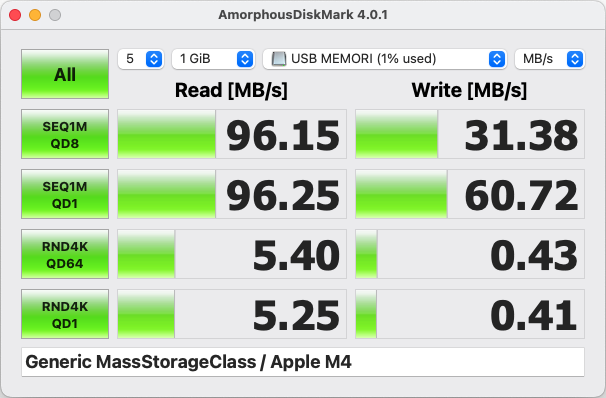Image resolution: width=606 pixels, height=398 pixels.
Task: Run all benchmarks with the All button
Action: 65,74
